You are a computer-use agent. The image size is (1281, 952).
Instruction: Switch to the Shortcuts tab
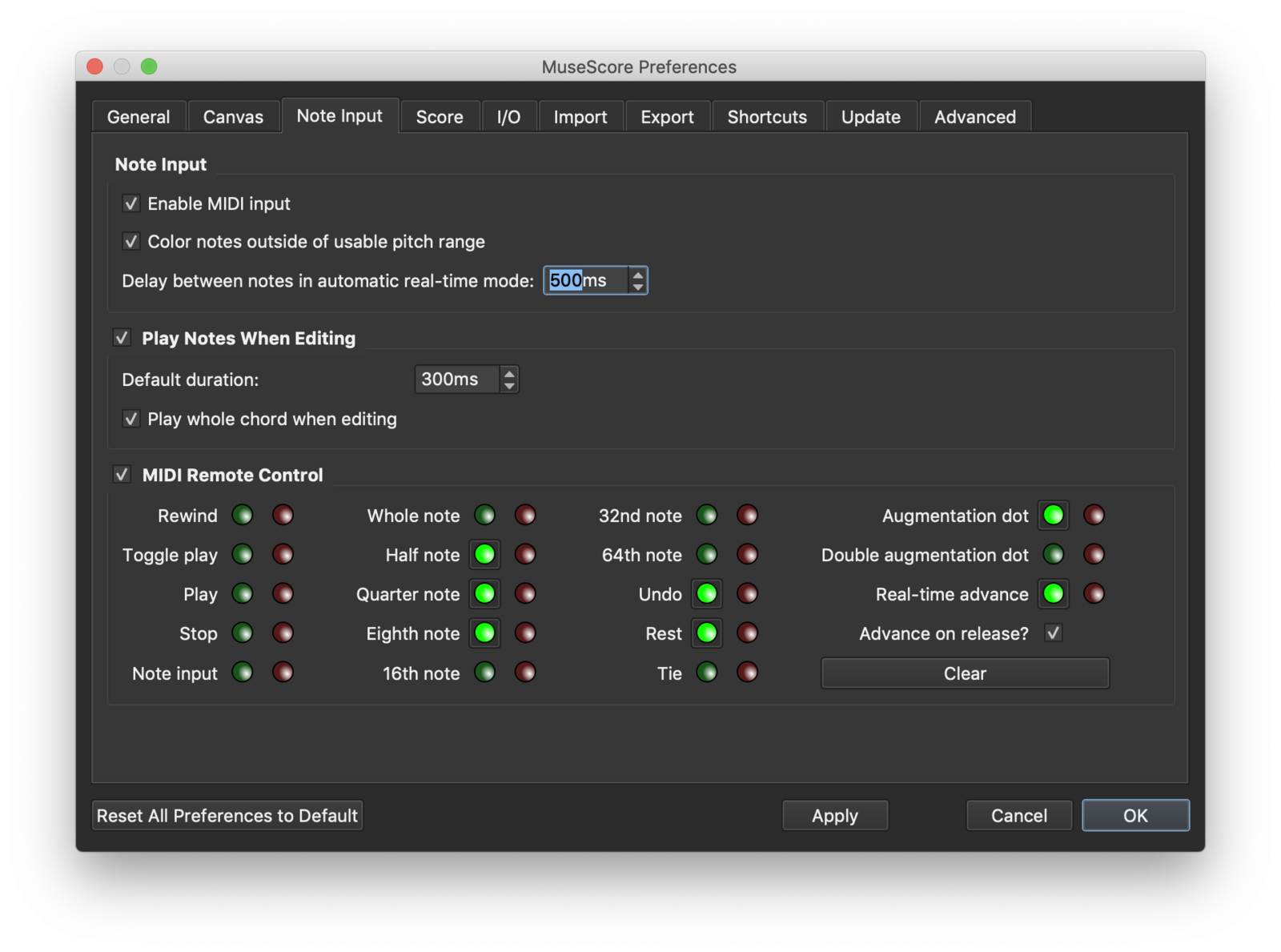click(766, 117)
